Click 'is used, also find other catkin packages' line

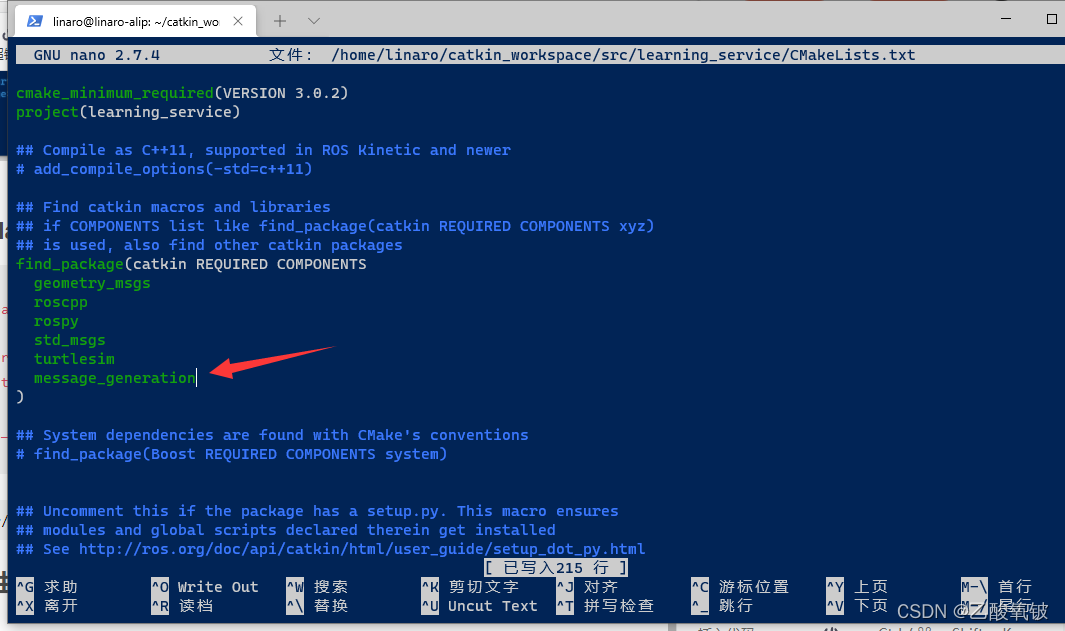point(209,245)
